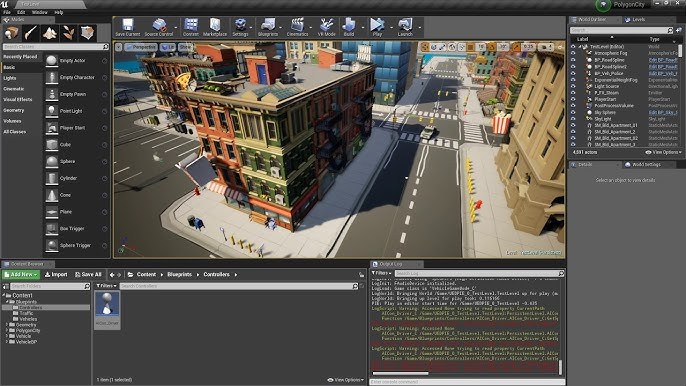Open World Outliner View Options
Image resolution: width=686 pixels, height=386 pixels.
coord(664,152)
